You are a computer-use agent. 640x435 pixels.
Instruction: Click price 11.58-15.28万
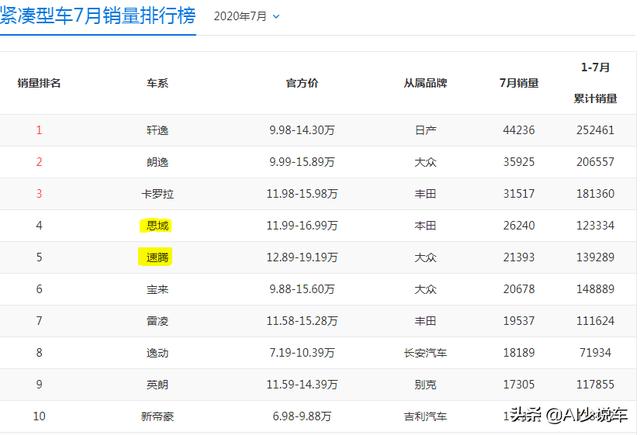point(302,321)
